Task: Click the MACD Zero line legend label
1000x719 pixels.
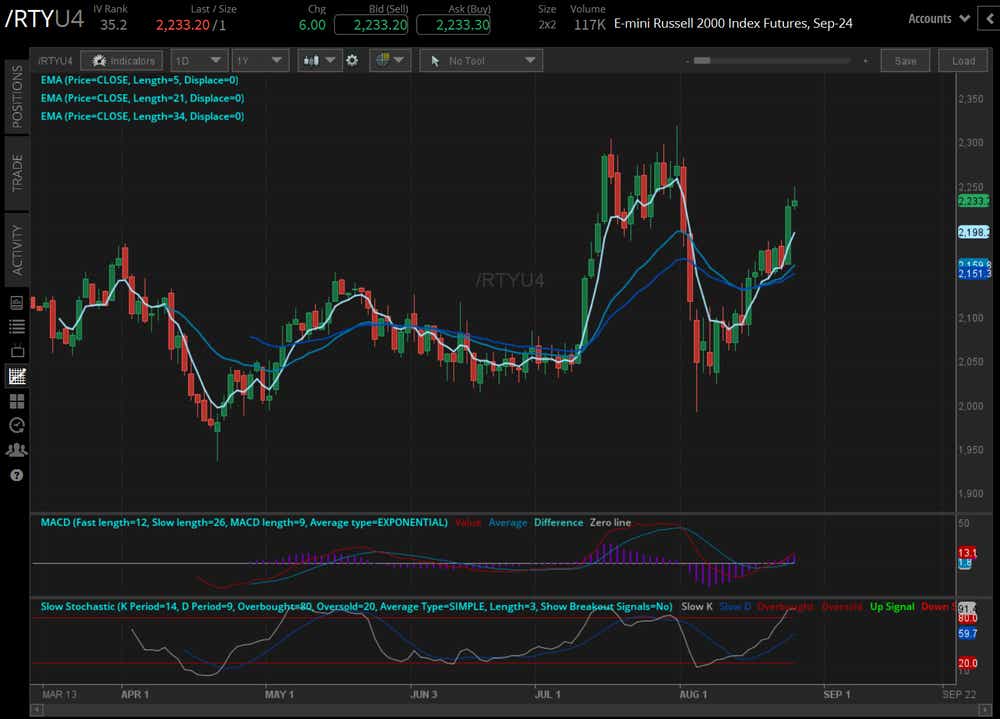Action: click(x=610, y=523)
